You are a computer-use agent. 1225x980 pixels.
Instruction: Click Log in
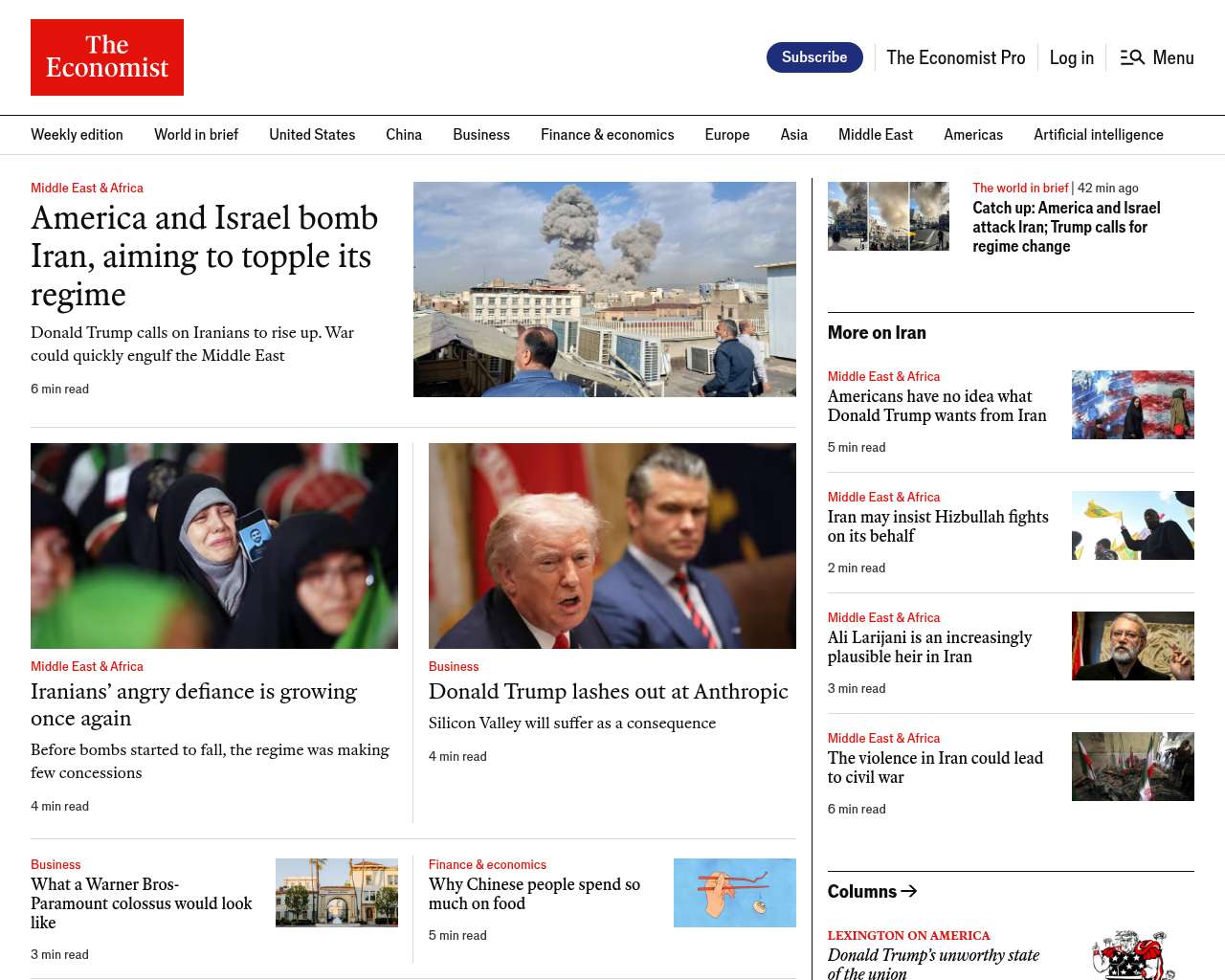(x=1071, y=57)
